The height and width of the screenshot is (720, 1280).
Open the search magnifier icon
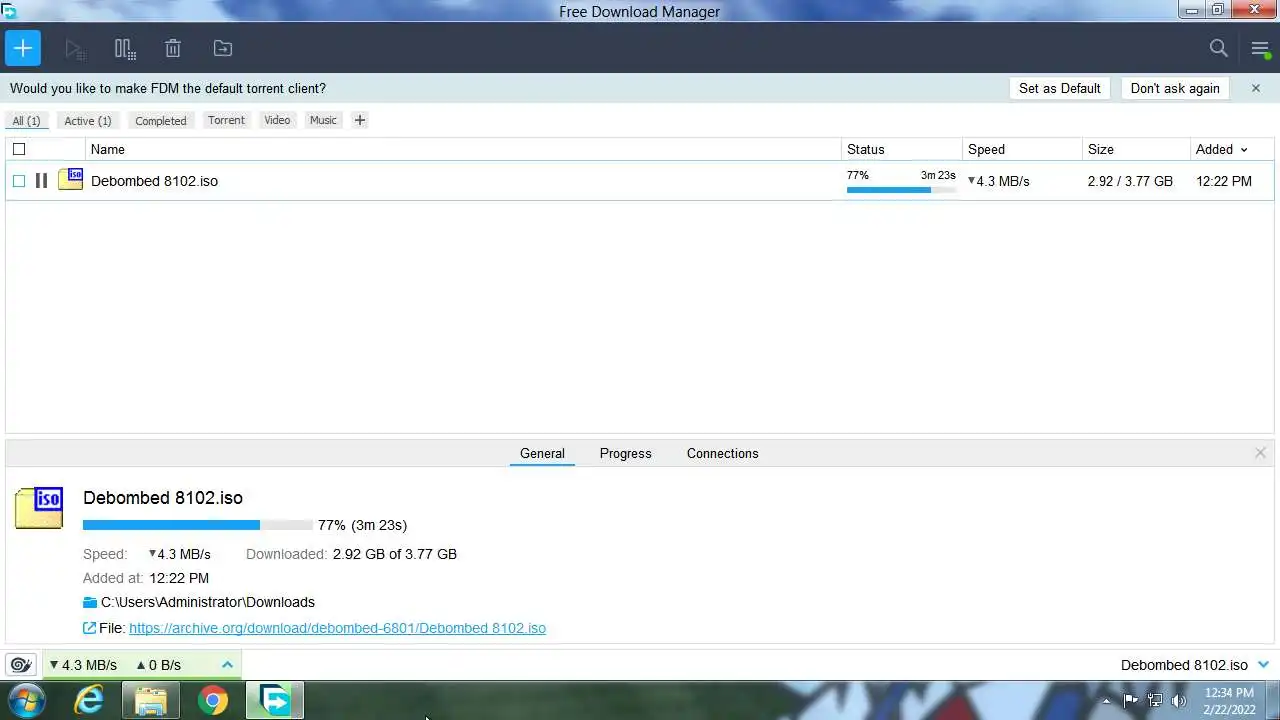click(x=1218, y=48)
